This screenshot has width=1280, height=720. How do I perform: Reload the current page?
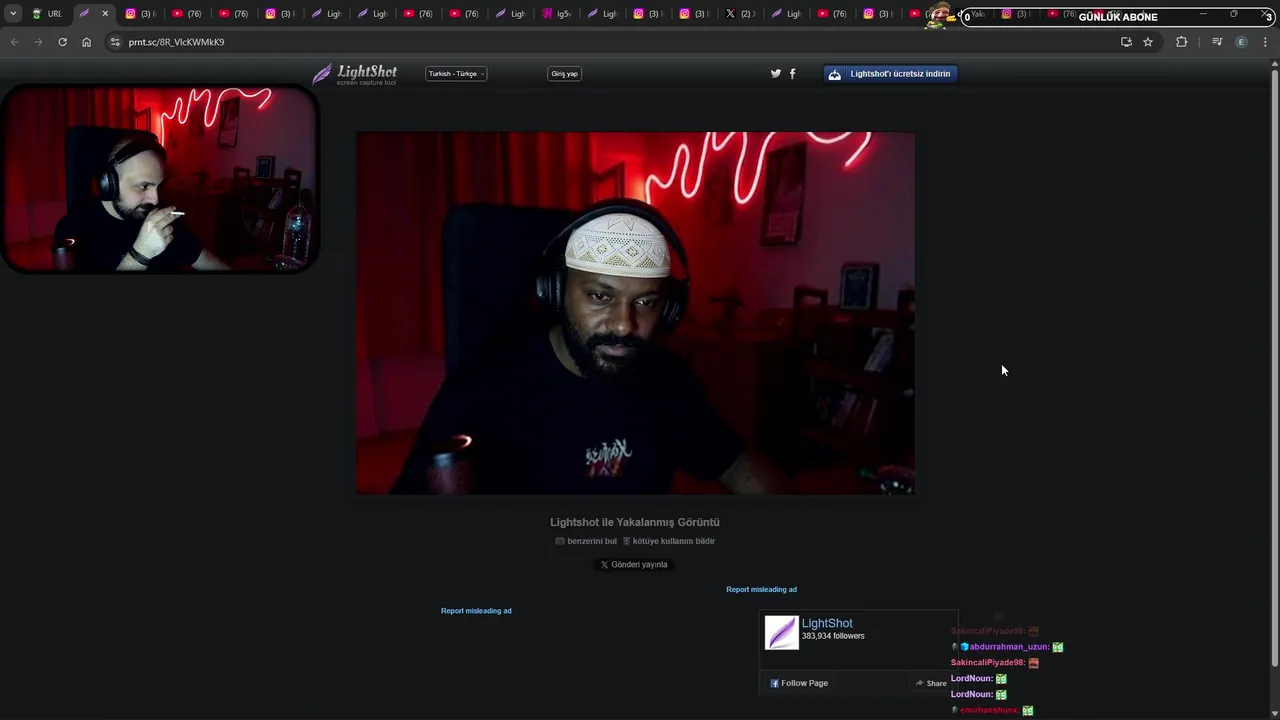62,42
